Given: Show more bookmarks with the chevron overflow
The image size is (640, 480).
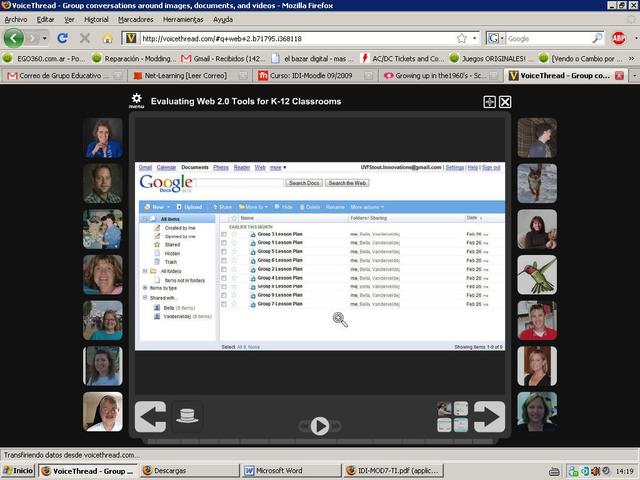Looking at the screenshot, I should click(x=632, y=59).
